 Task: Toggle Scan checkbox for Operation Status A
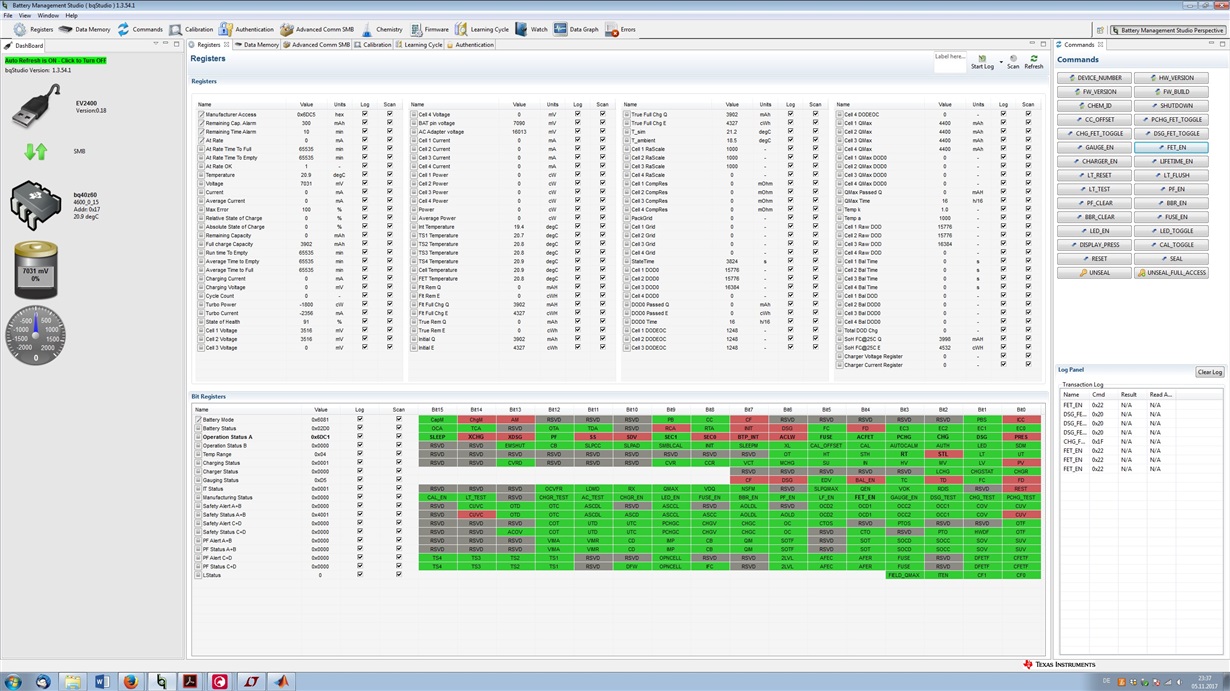398,437
